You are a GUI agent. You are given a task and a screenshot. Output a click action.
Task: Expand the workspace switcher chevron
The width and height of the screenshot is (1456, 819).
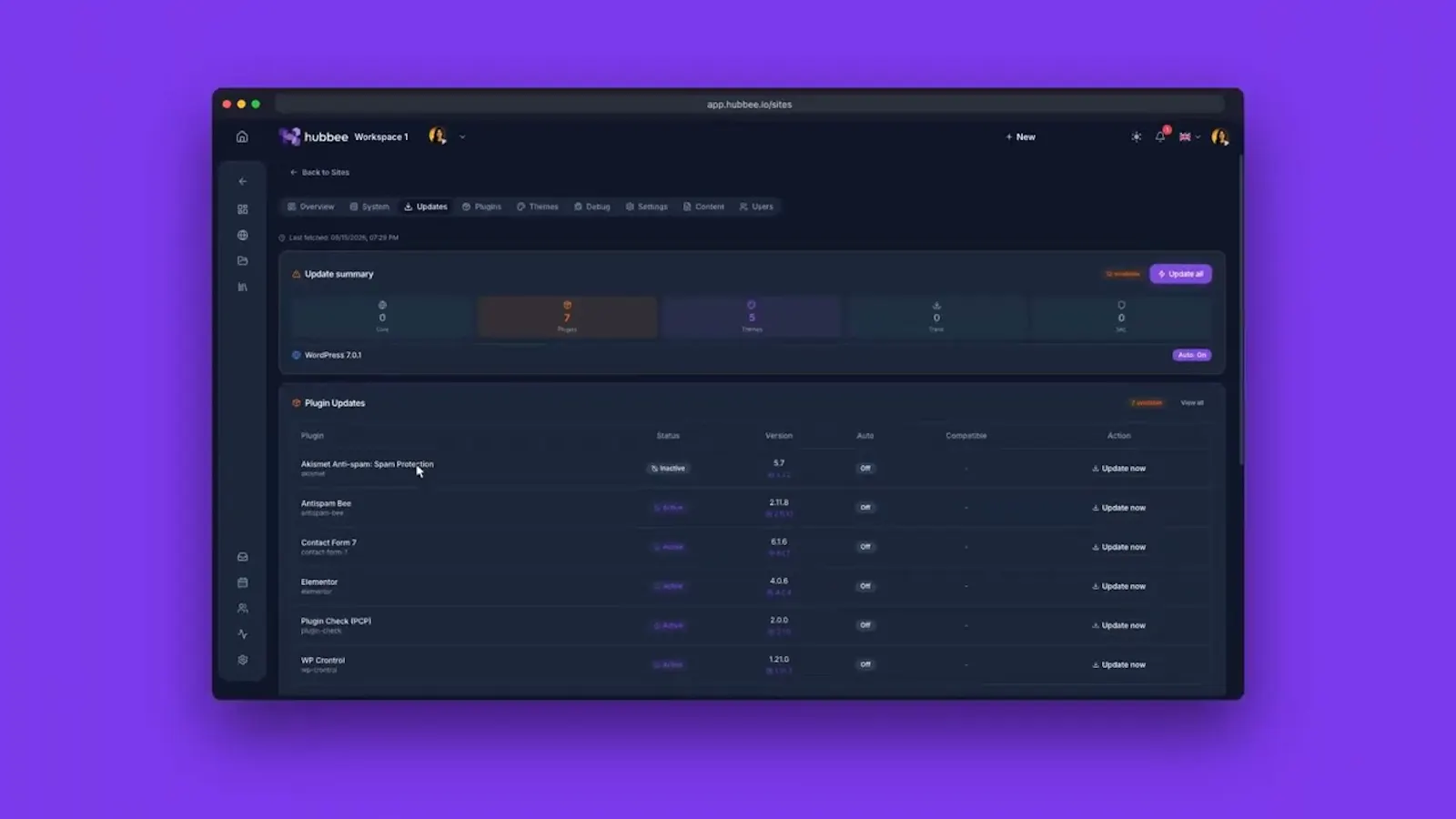[x=462, y=137]
